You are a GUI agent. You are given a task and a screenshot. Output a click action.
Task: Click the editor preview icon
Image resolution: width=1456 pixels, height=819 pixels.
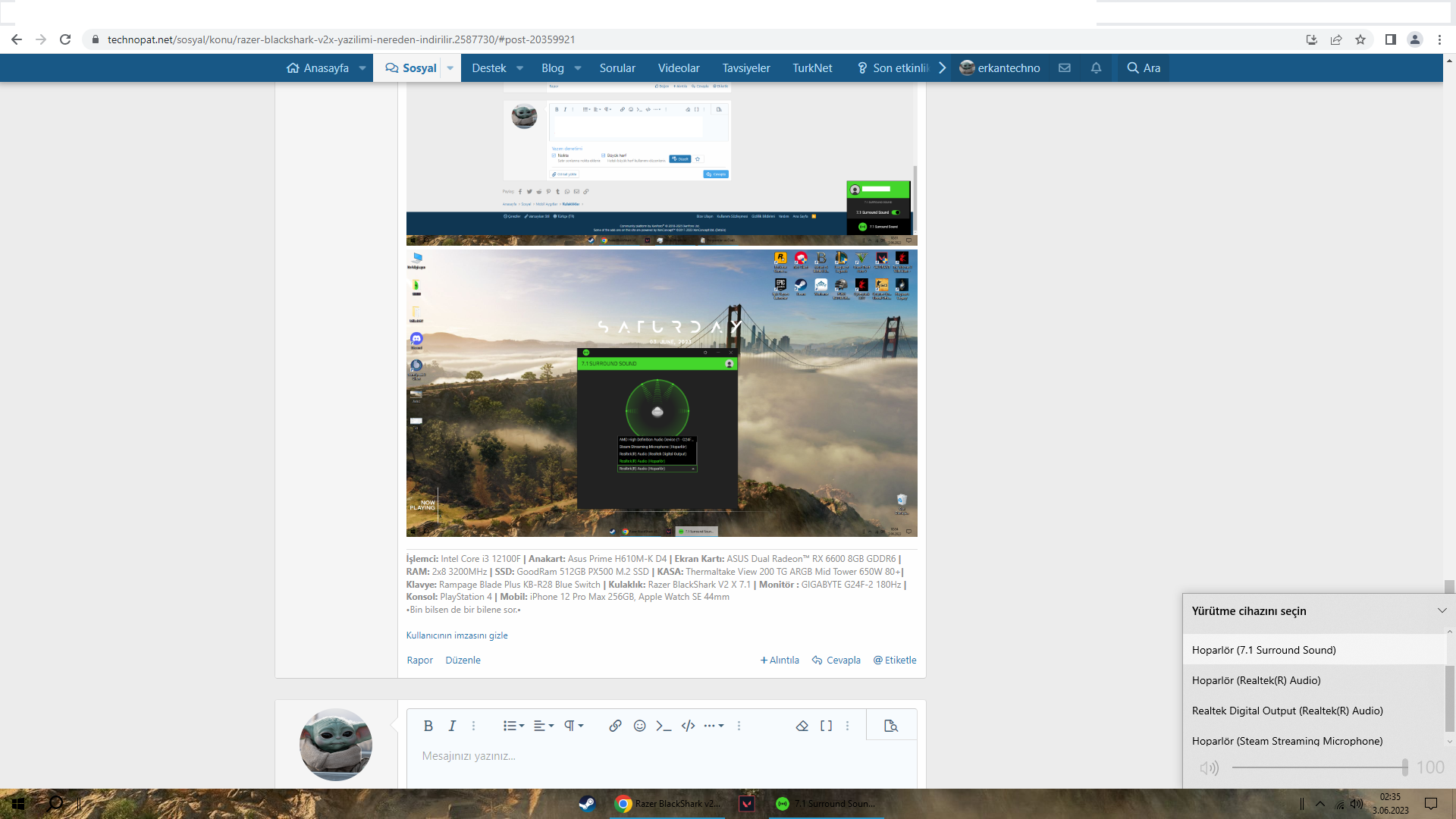click(891, 726)
